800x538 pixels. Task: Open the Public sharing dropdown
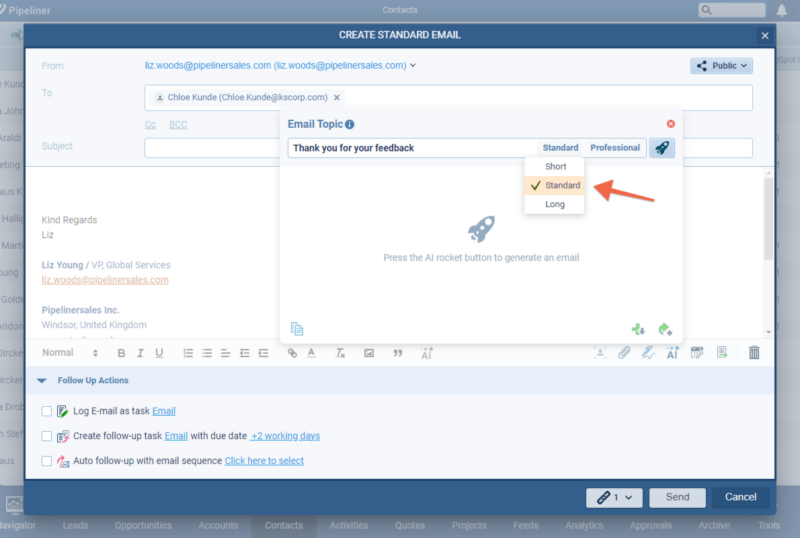[x=721, y=66]
